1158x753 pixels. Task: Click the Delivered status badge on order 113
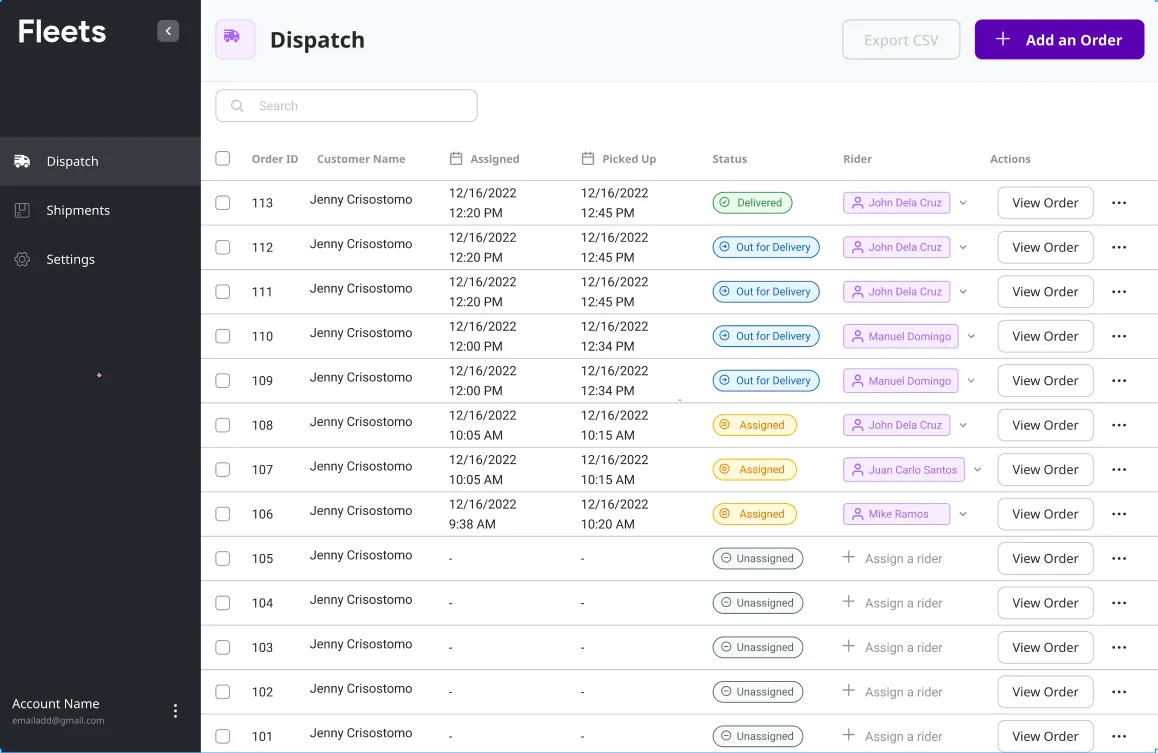tap(752, 203)
